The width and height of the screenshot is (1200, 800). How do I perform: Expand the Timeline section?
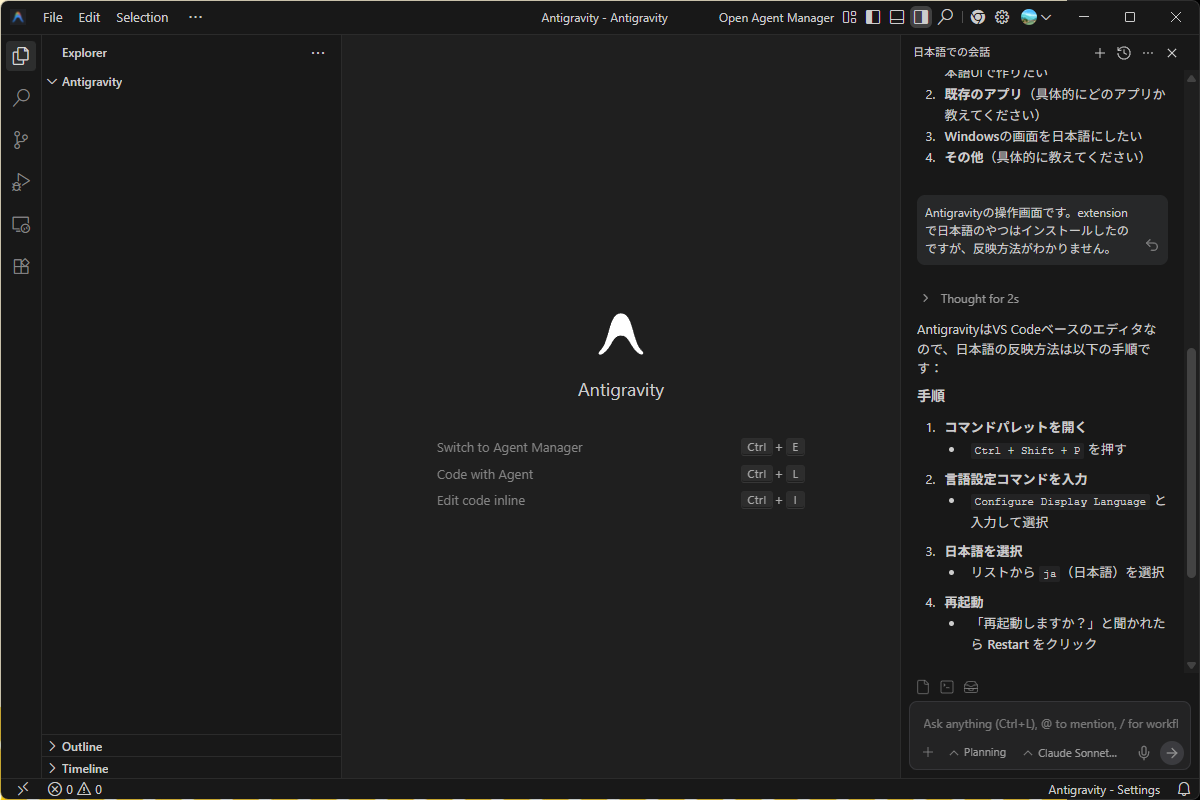(85, 769)
